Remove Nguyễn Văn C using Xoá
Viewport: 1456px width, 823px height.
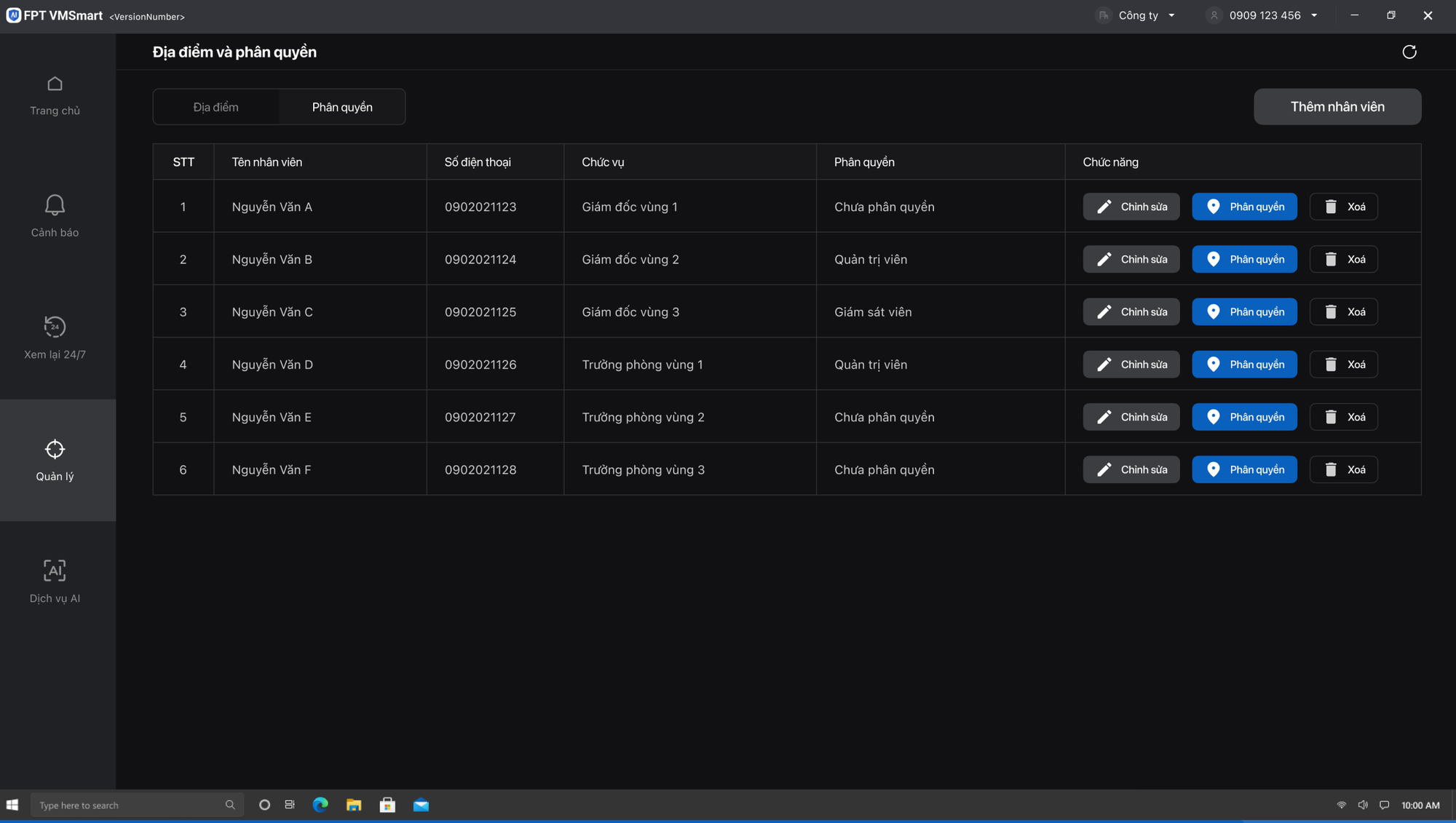[1343, 311]
